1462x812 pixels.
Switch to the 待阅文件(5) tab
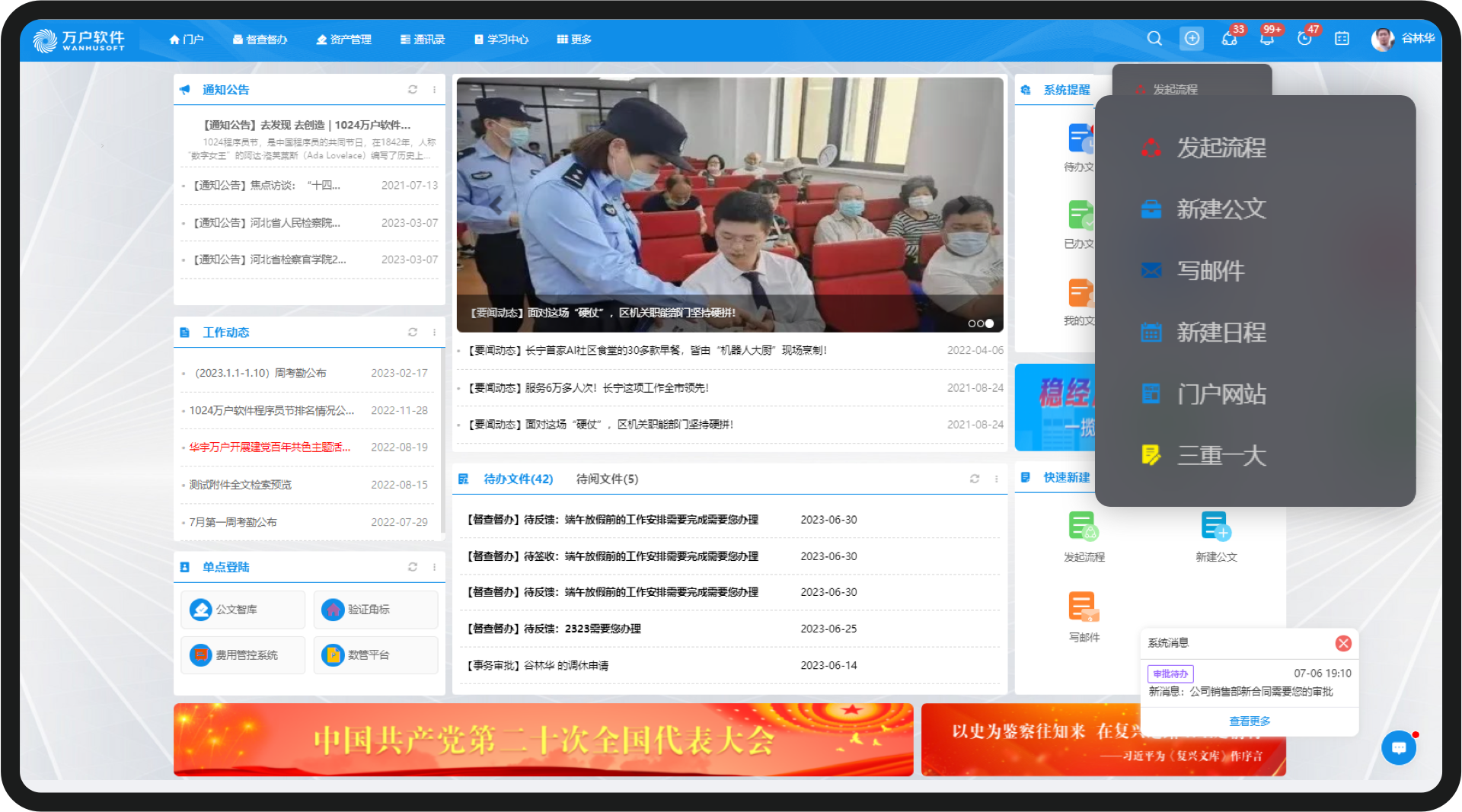pyautogui.click(x=607, y=479)
